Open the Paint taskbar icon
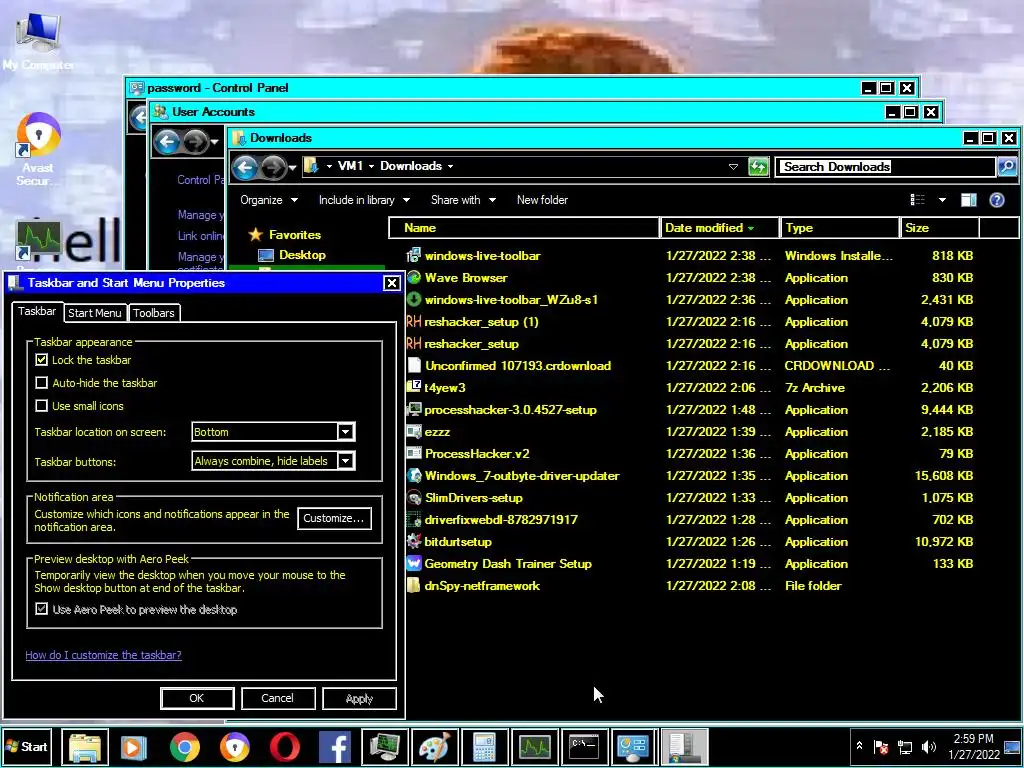 coord(434,746)
